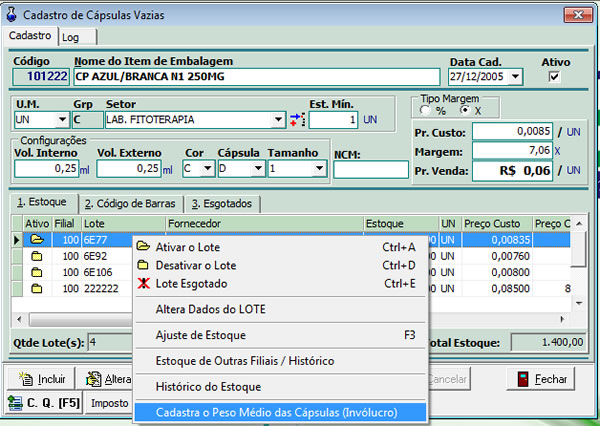Click the folder icon in lot 6E106 row

tap(37, 272)
